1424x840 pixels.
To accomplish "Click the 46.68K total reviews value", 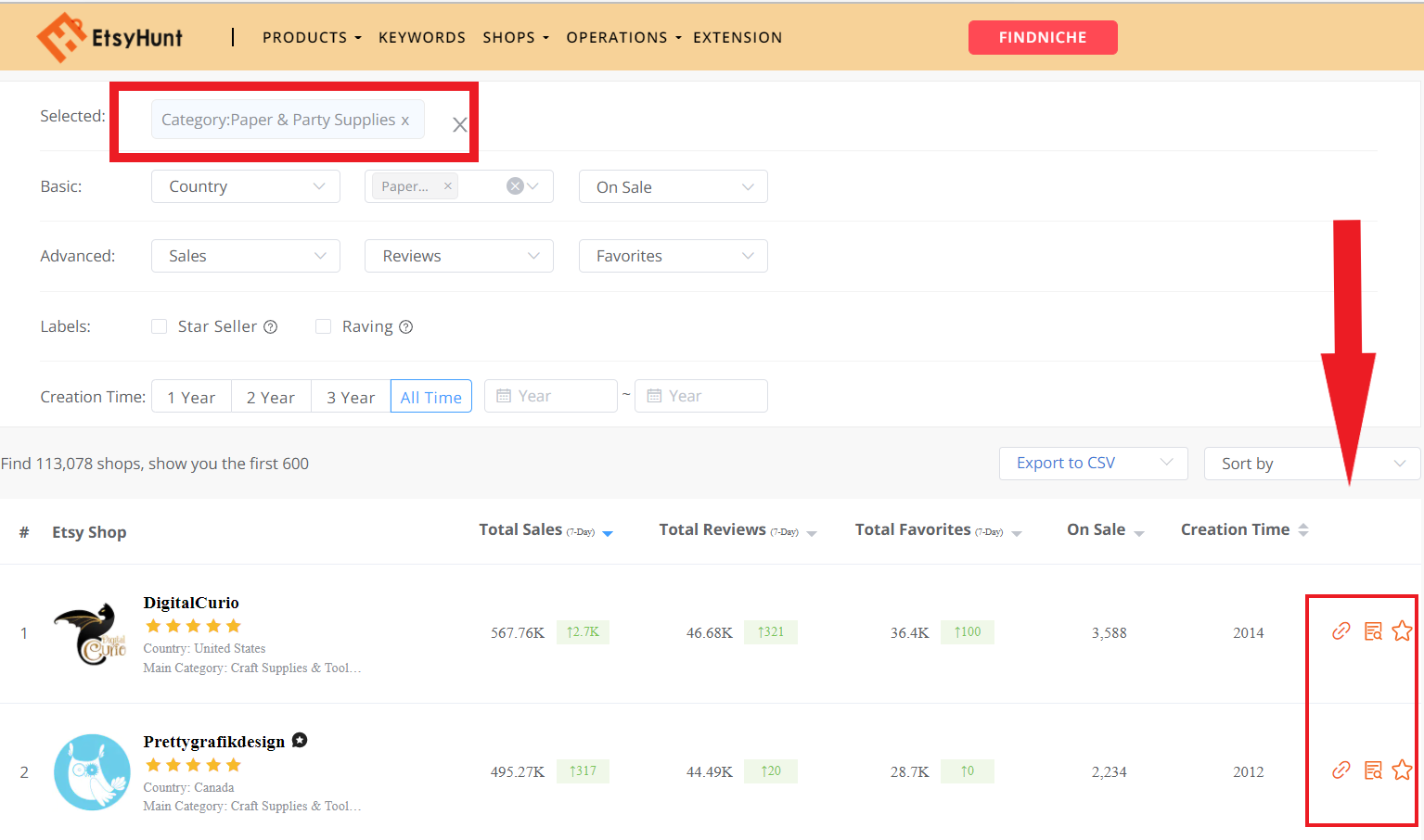I will [710, 633].
